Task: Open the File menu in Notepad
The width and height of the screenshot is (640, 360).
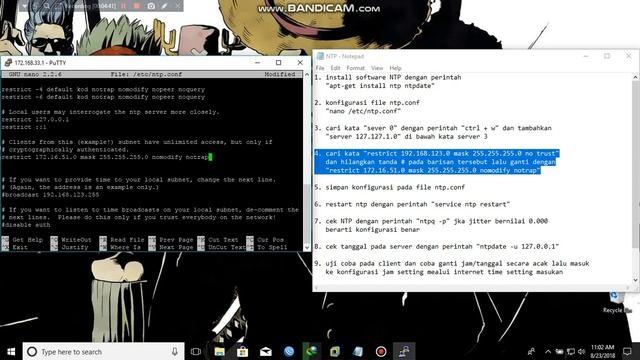Action: pyautogui.click(x=320, y=68)
